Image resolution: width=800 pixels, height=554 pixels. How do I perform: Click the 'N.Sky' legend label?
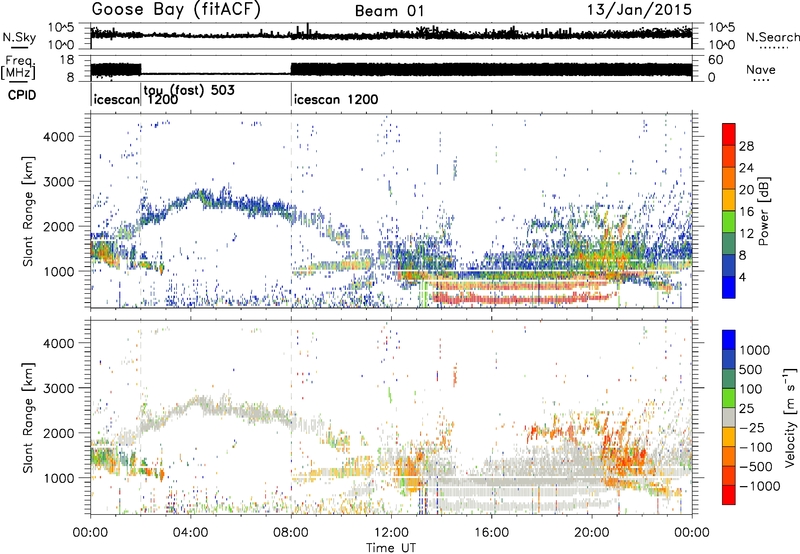point(19,37)
